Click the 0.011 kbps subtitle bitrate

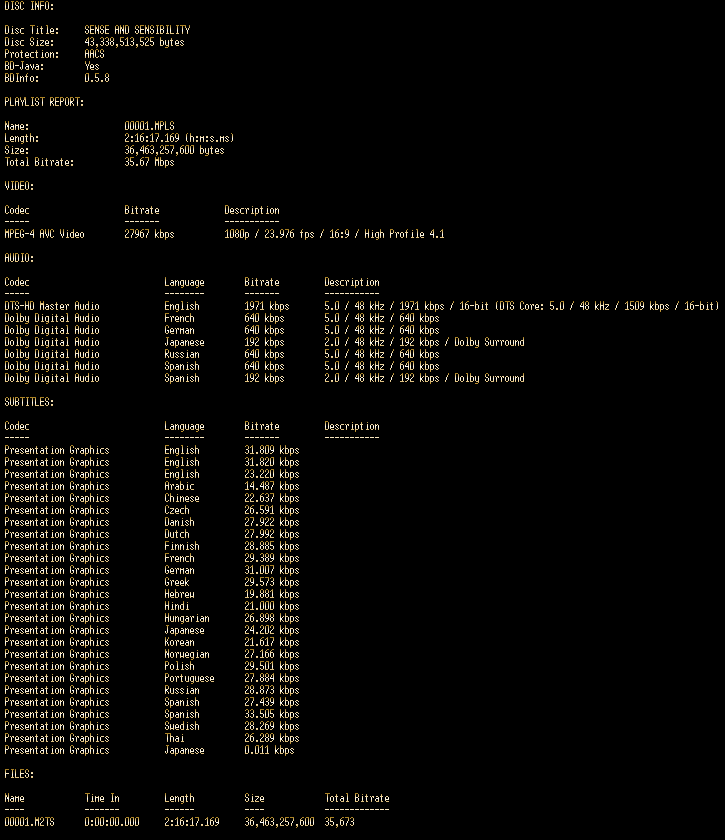[x=269, y=750]
